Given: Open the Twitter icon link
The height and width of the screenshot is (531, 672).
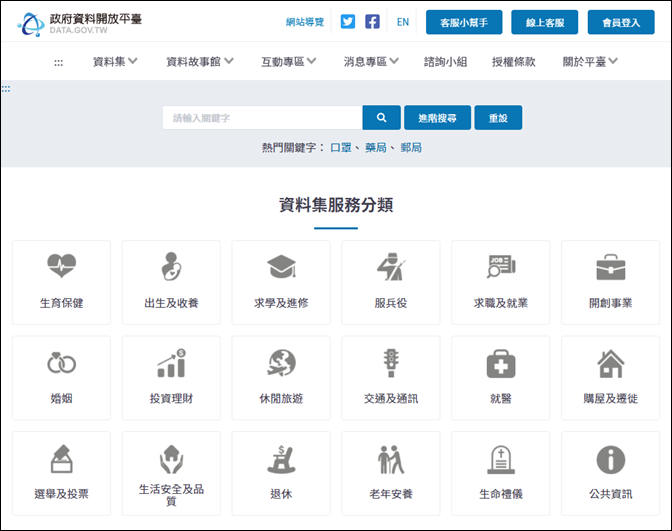Looking at the screenshot, I should [348, 21].
